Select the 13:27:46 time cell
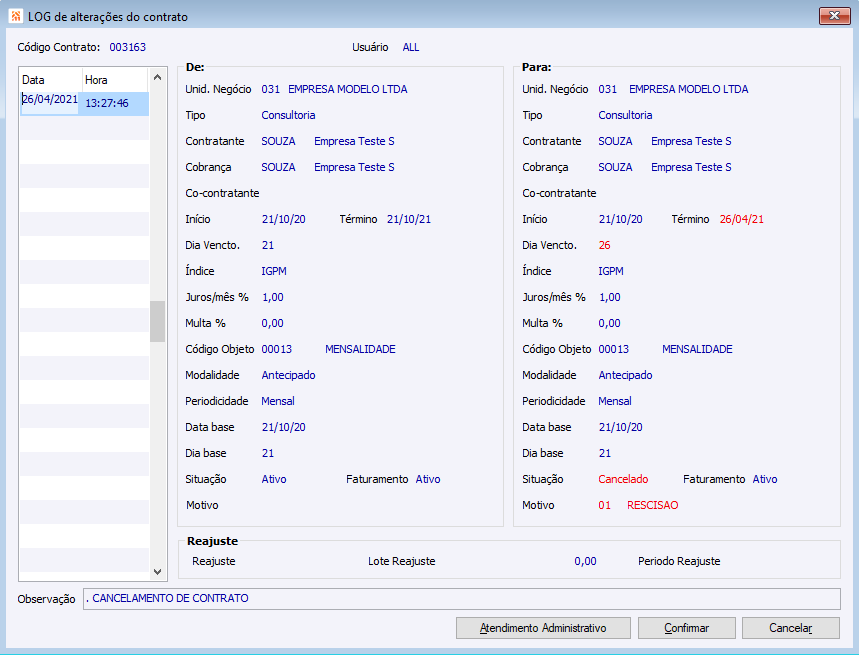859x655 pixels. click(113, 104)
